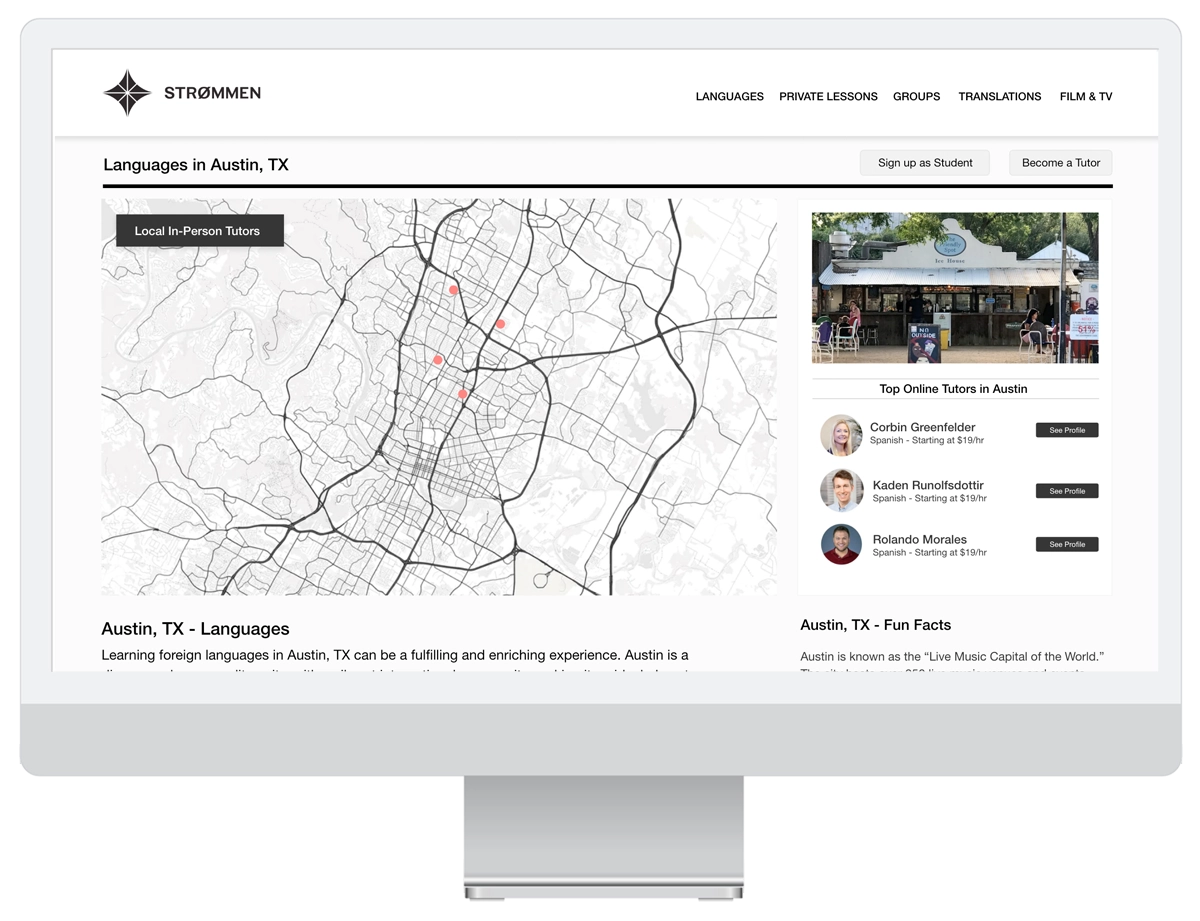The image size is (1200, 921).
Task: See Profile for Rolando Morales
Action: 1066,545
